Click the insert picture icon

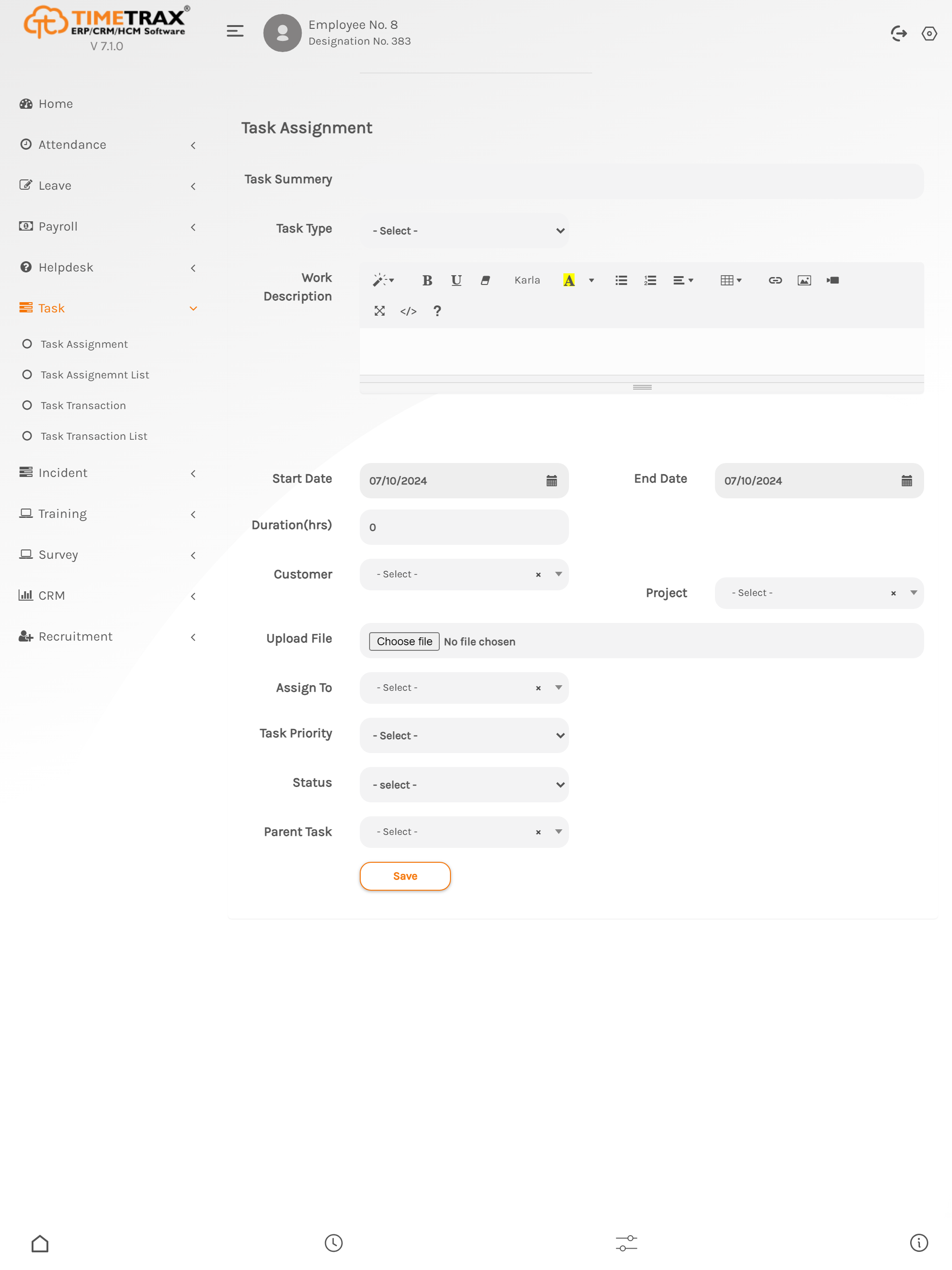click(805, 280)
